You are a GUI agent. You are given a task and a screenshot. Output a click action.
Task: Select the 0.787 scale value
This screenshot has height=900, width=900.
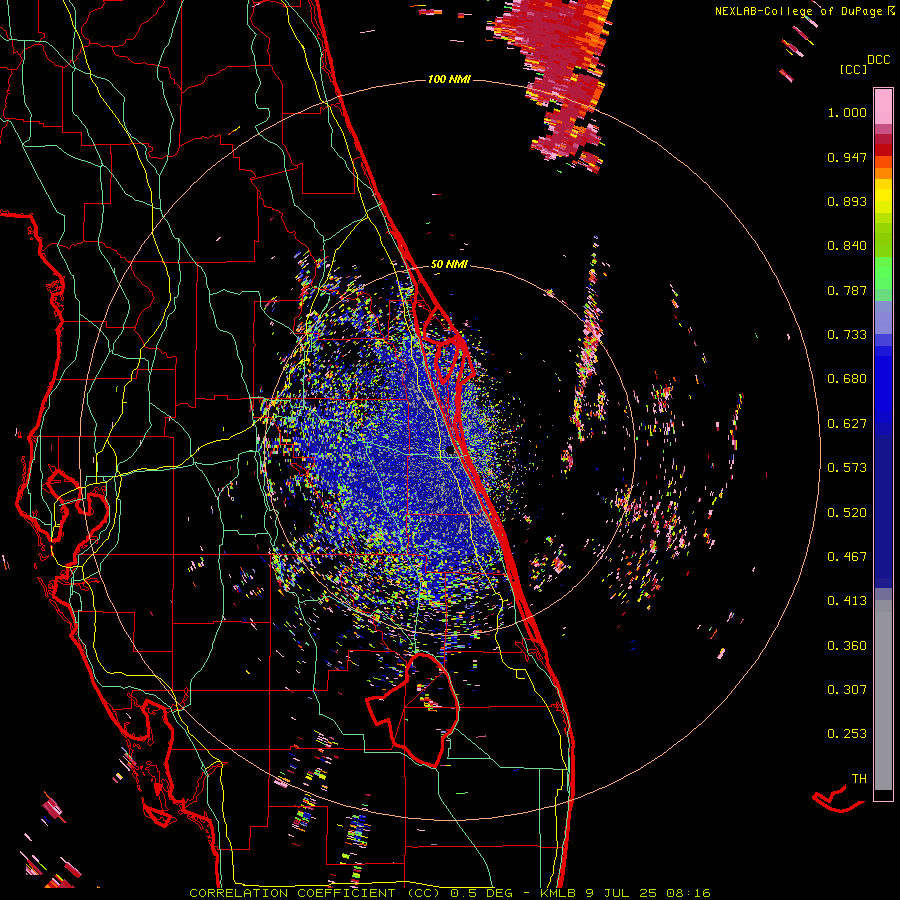coord(847,290)
